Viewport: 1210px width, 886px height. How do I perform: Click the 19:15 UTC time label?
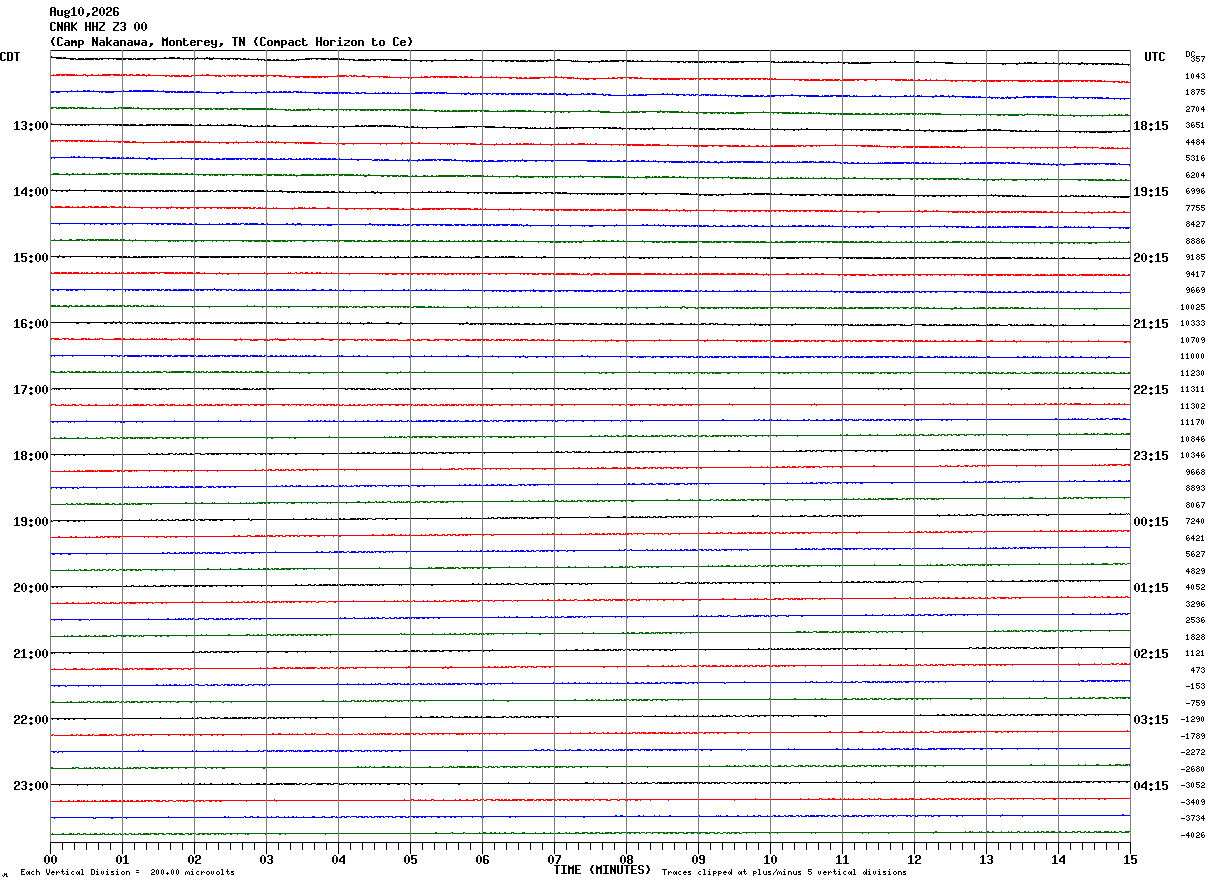[x=1151, y=192]
